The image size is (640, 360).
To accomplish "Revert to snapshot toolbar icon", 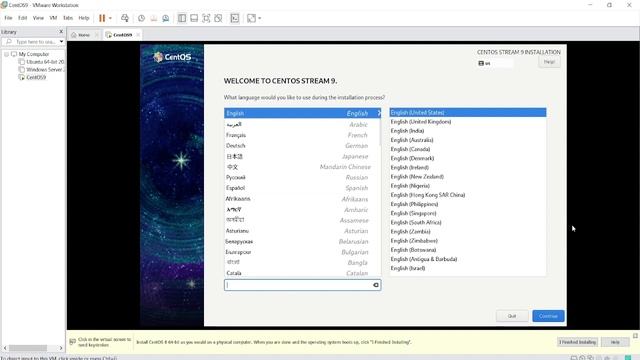I will pos(153,18).
